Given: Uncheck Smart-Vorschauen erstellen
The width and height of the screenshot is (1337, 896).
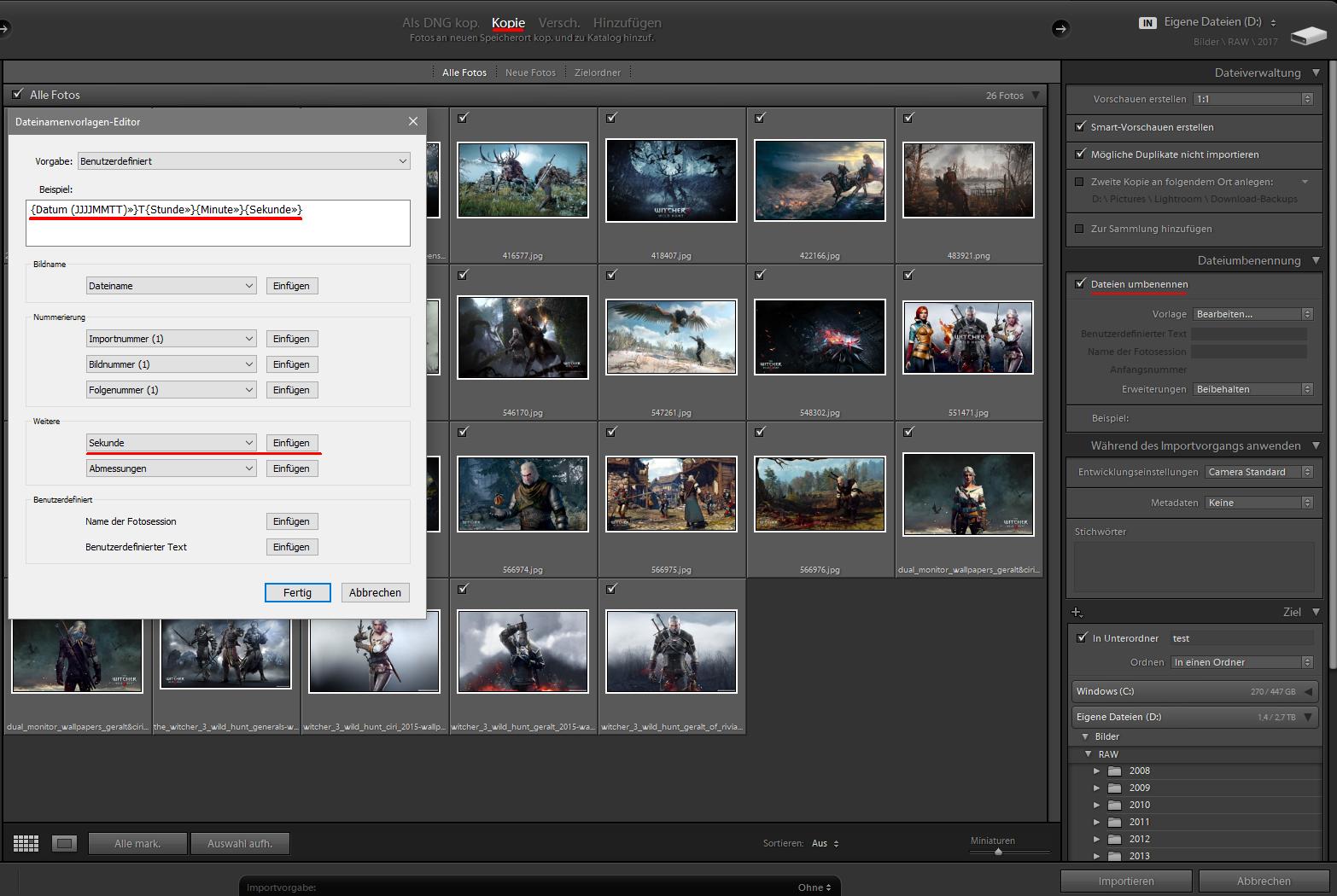Looking at the screenshot, I should pos(1080,127).
